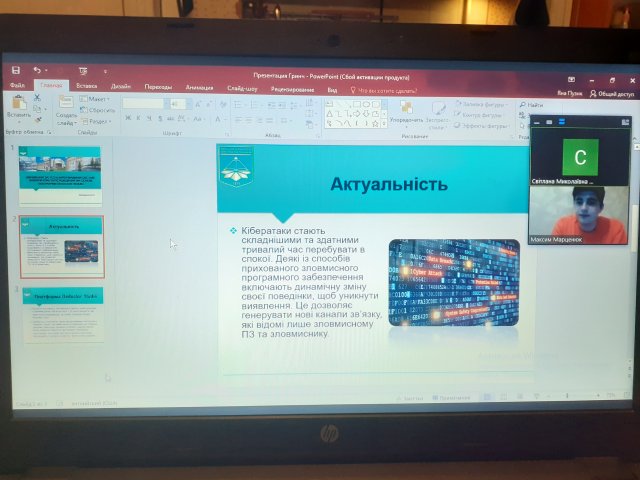This screenshot has width=640, height=480.
Task: Click the Create slide (Создать слайд) icon
Action: [66, 105]
